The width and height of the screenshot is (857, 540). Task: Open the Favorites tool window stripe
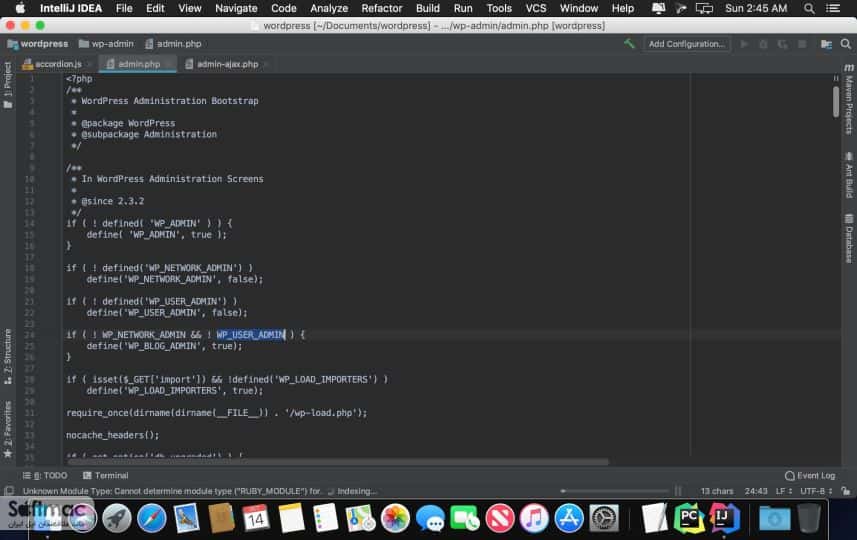(x=8, y=430)
